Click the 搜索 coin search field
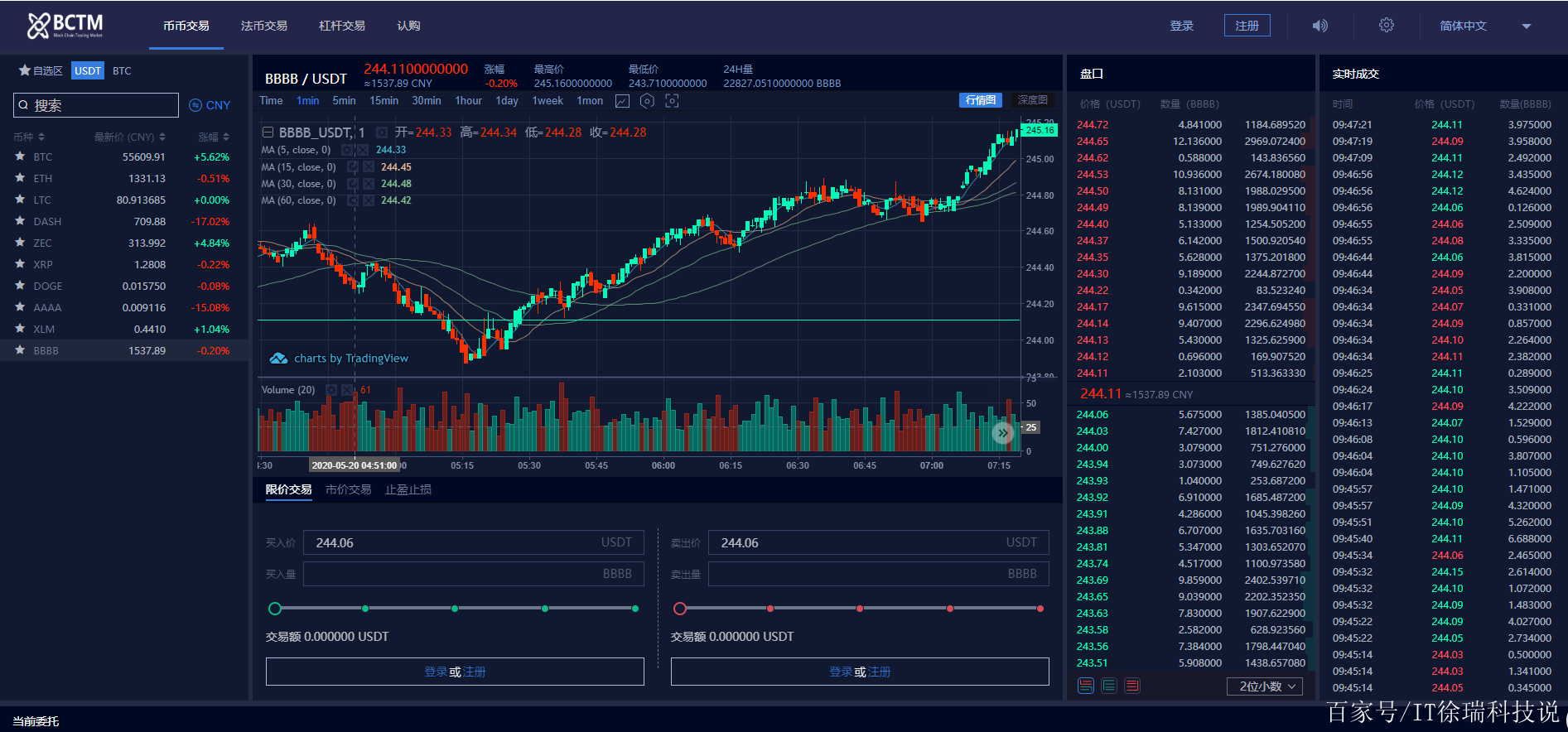Viewport: 1568px width, 732px height. 96,105
